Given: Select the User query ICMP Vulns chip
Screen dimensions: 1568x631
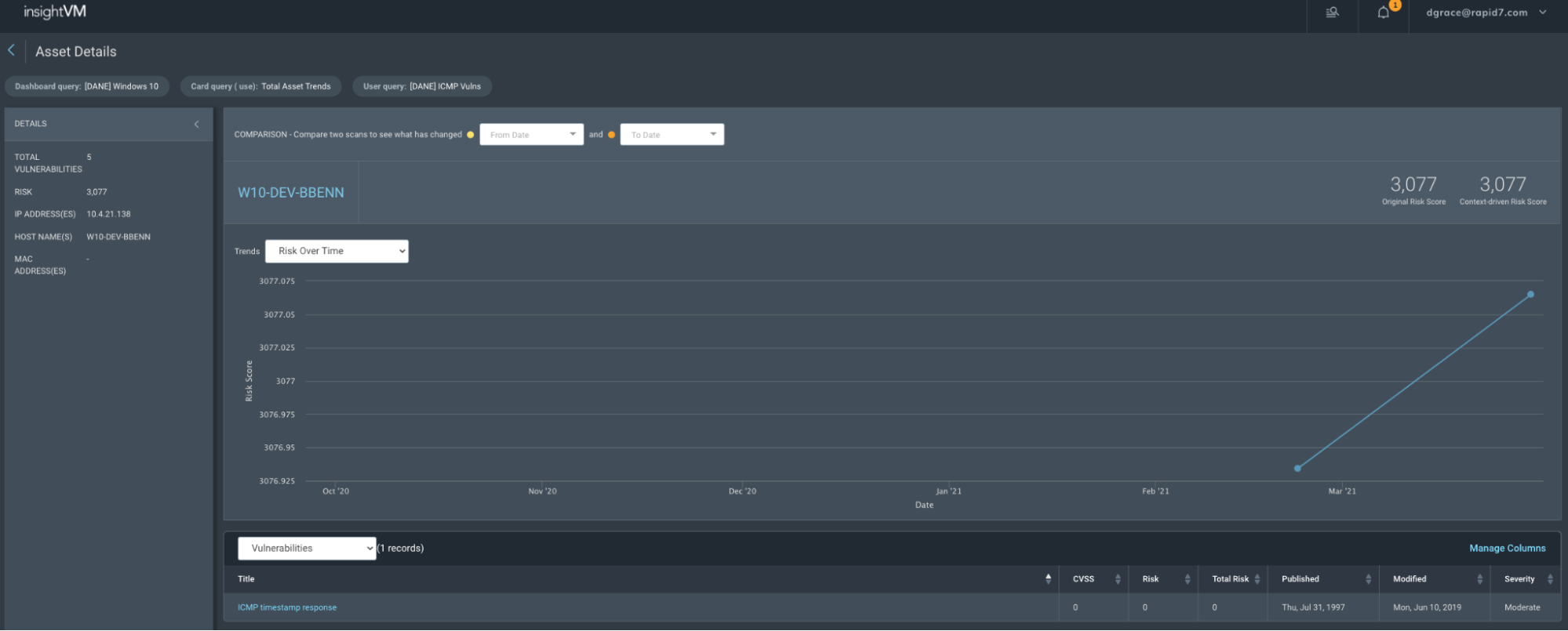Looking at the screenshot, I should [x=422, y=86].
